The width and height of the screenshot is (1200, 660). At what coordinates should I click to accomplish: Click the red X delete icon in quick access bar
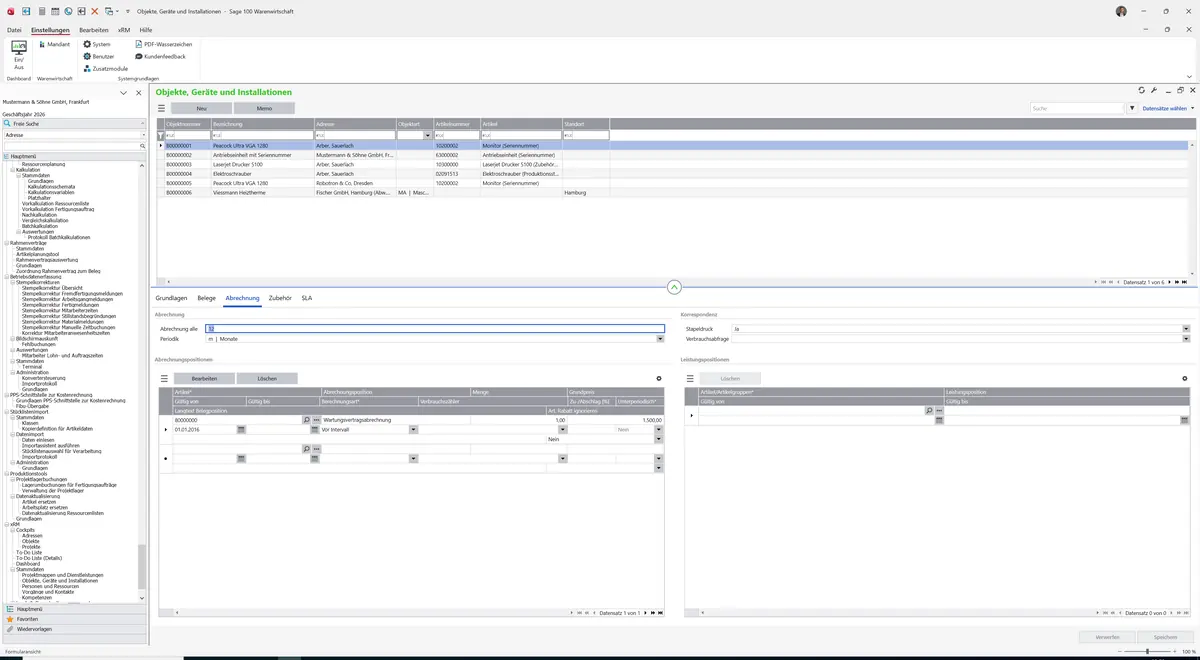95,11
